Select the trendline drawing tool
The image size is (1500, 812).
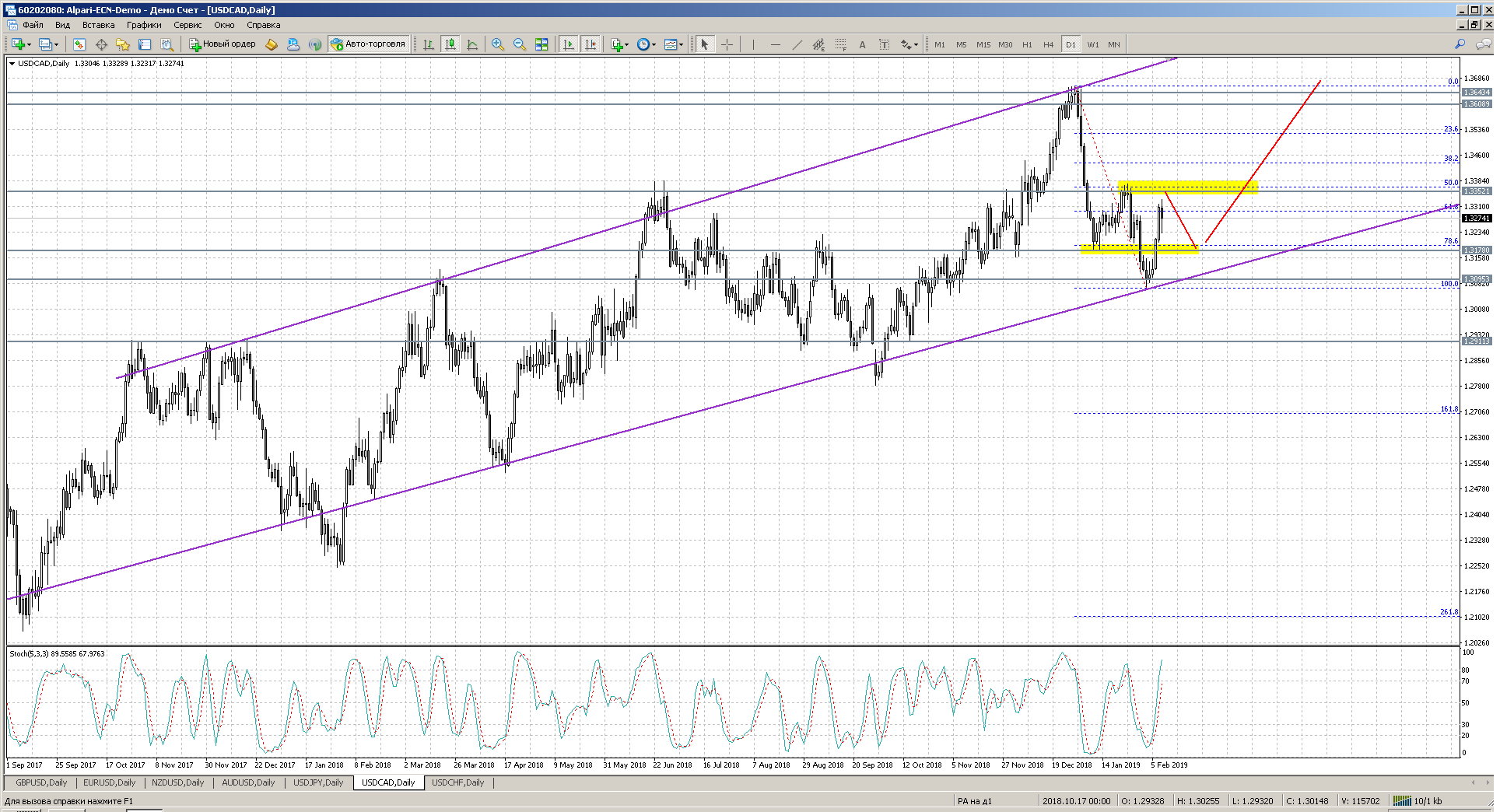pyautogui.click(x=797, y=44)
